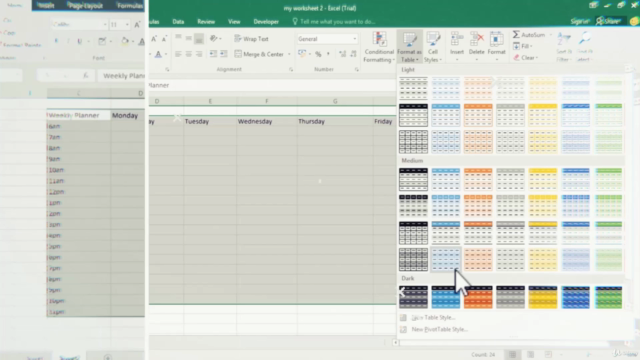Click the font color A icon

pos(158,54)
